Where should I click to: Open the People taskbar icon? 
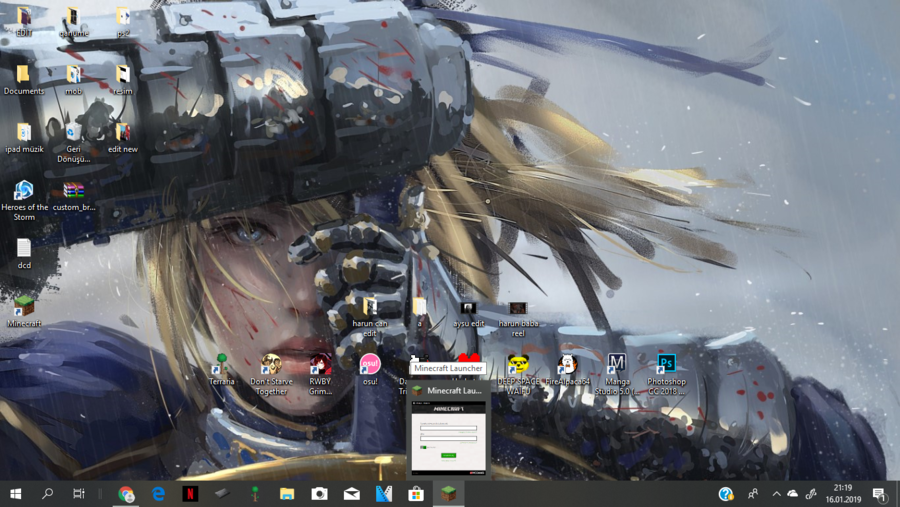pos(752,494)
